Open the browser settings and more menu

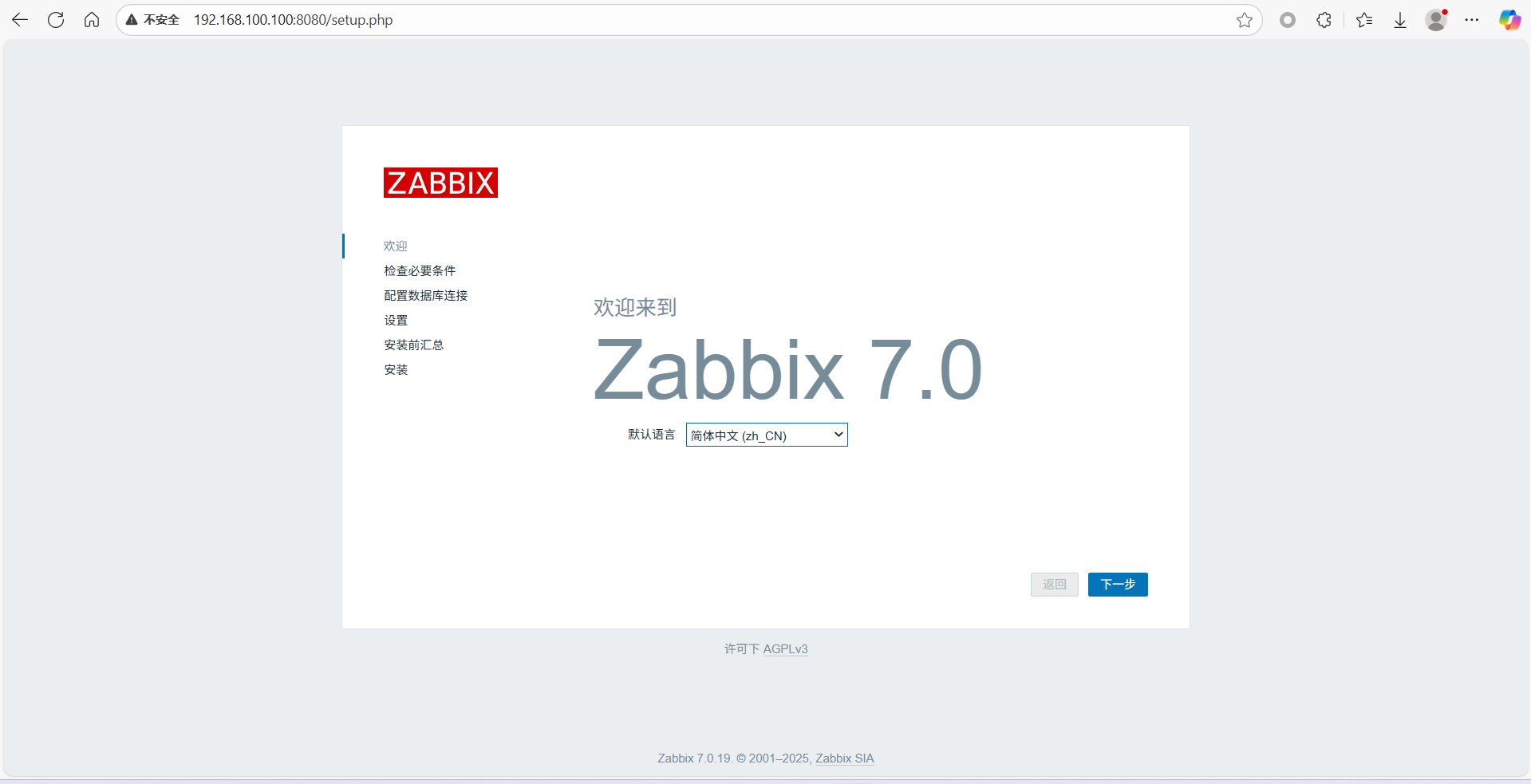pos(1472,20)
